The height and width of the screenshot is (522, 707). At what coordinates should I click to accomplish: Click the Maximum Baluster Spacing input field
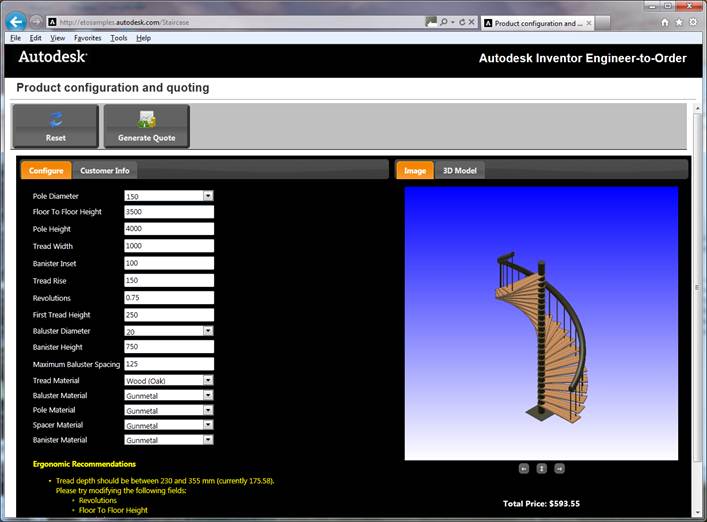coord(169,364)
